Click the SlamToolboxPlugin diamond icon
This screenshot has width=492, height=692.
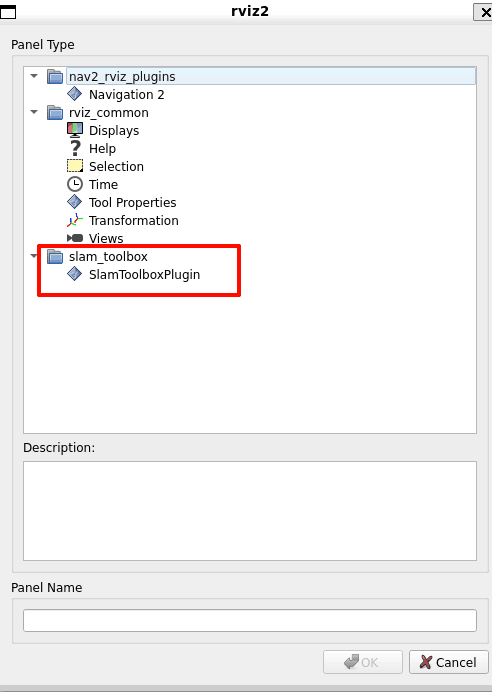tap(75, 274)
